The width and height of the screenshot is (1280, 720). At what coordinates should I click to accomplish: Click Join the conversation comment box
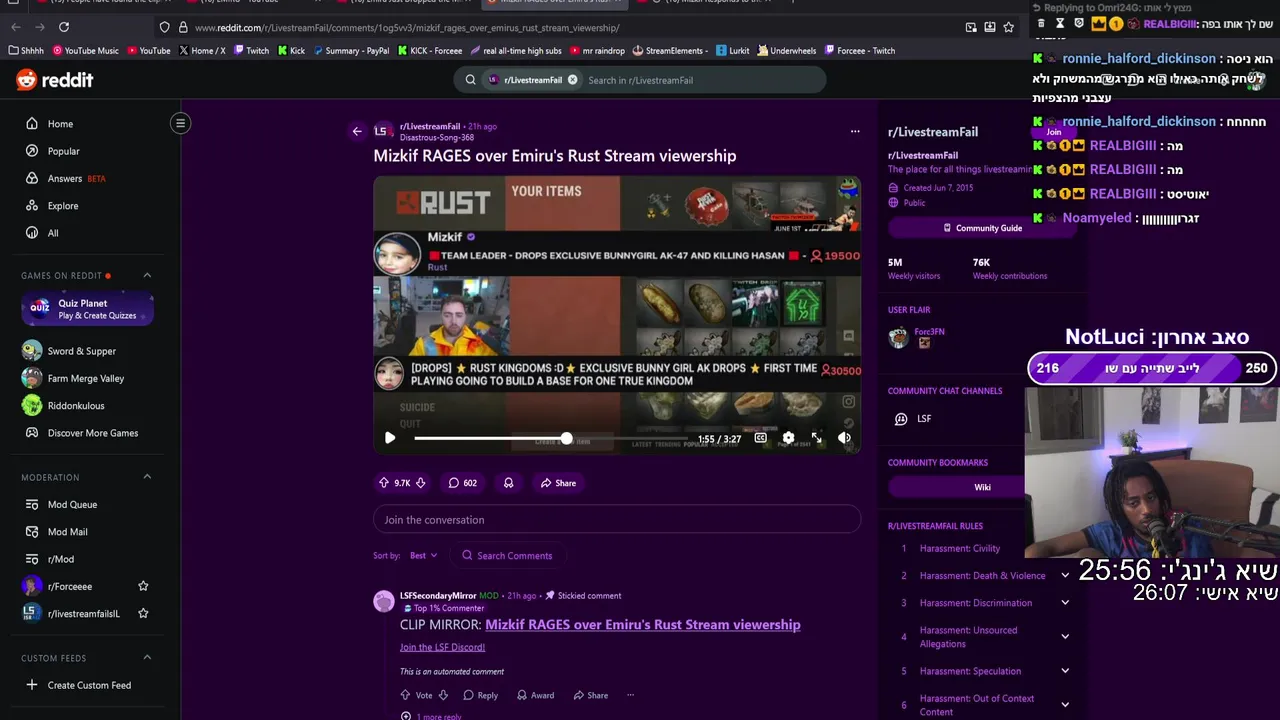[x=617, y=520]
